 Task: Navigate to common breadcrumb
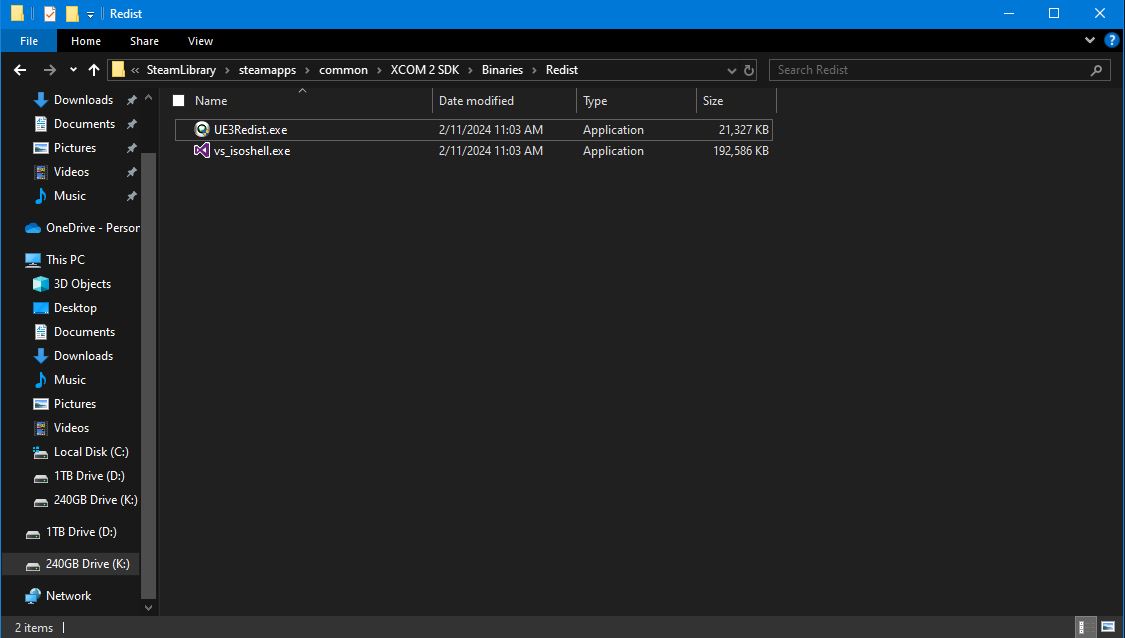(x=343, y=70)
